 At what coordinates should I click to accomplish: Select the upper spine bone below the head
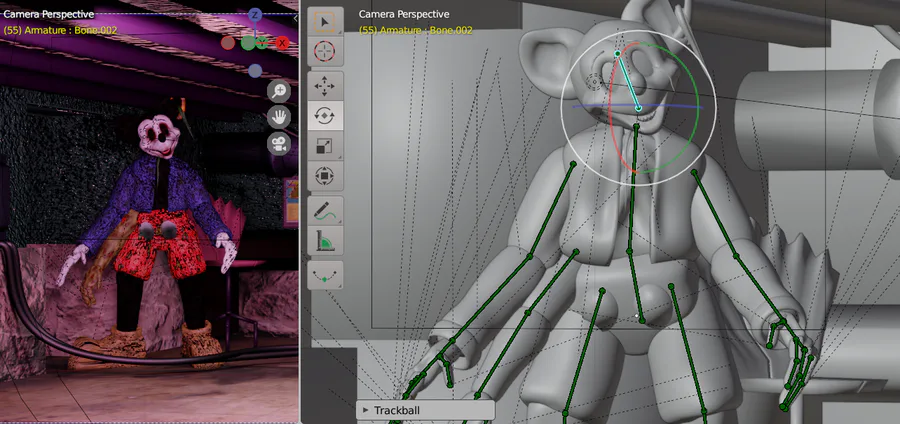tap(633, 188)
